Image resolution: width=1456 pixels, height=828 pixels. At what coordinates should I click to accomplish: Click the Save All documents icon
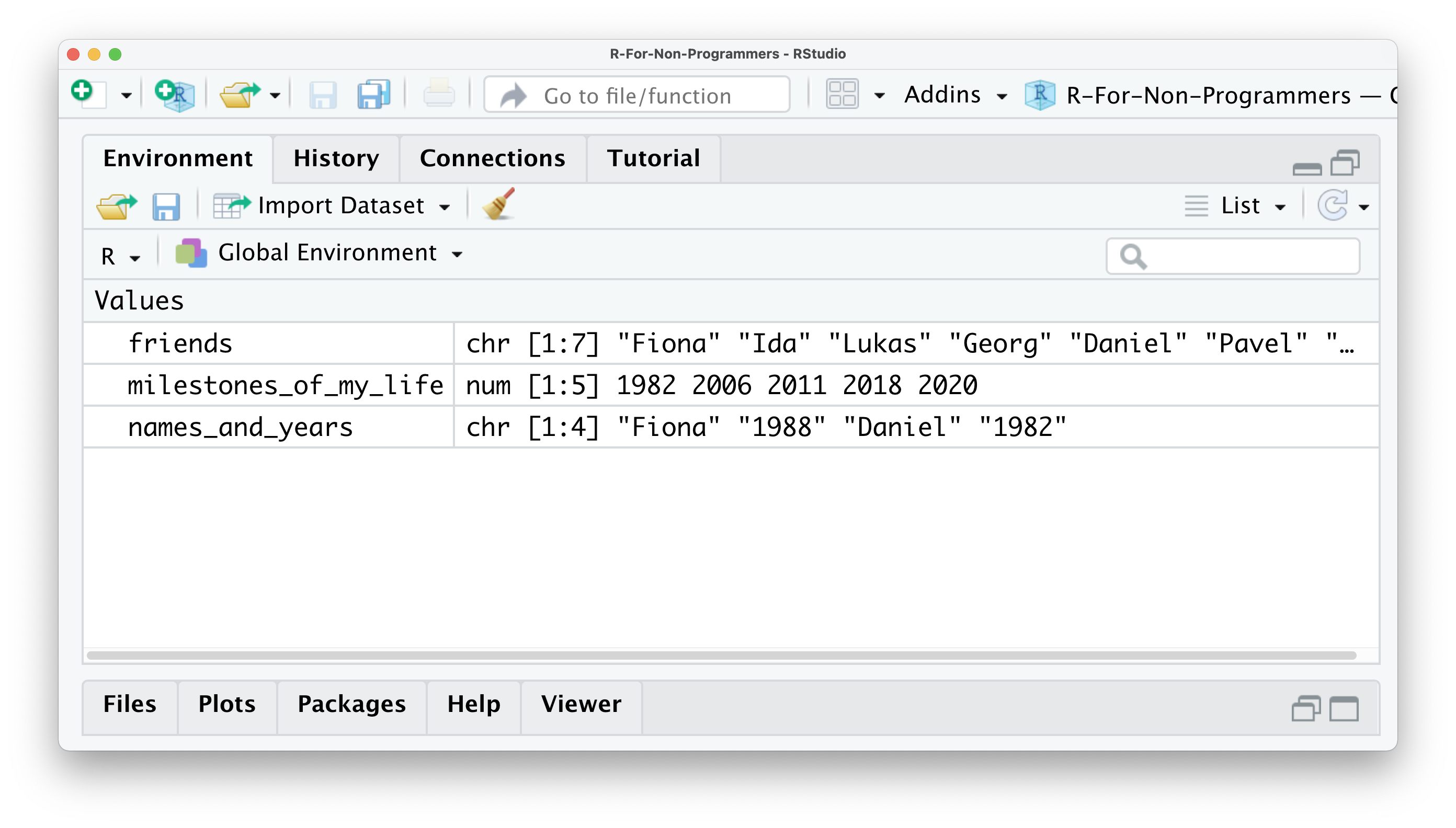373,95
